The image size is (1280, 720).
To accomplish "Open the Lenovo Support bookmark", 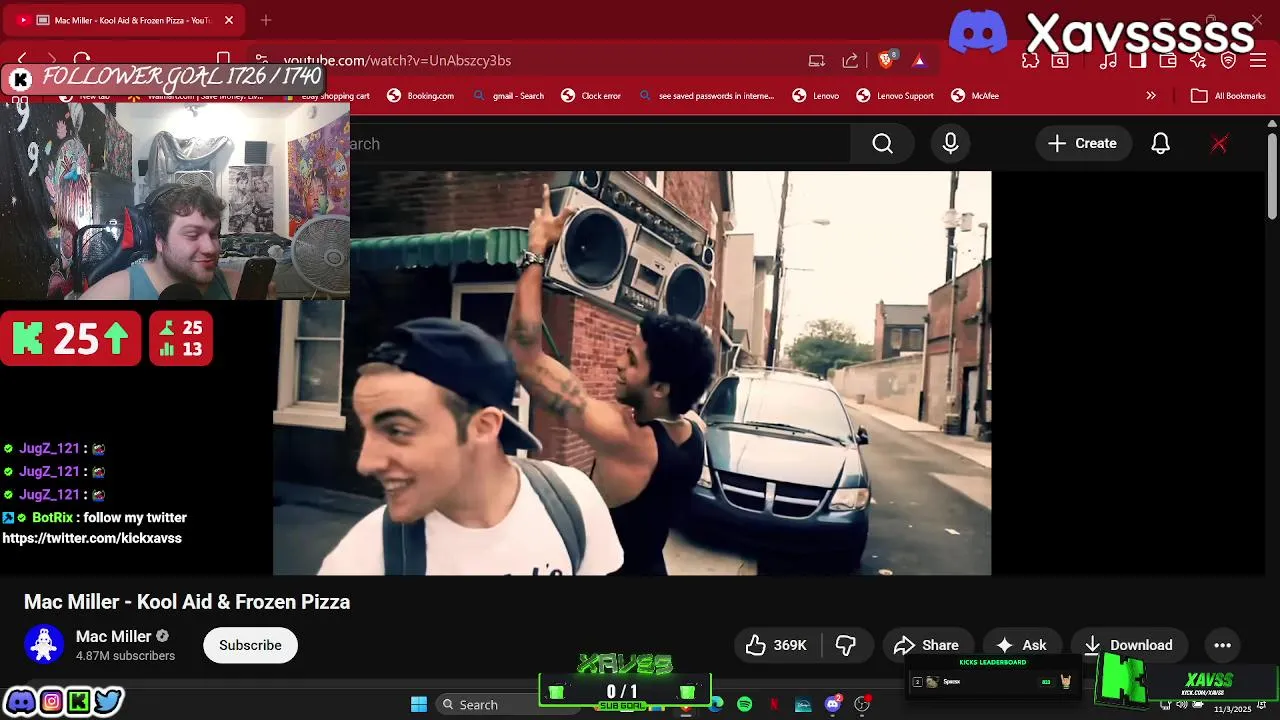I will [x=895, y=96].
